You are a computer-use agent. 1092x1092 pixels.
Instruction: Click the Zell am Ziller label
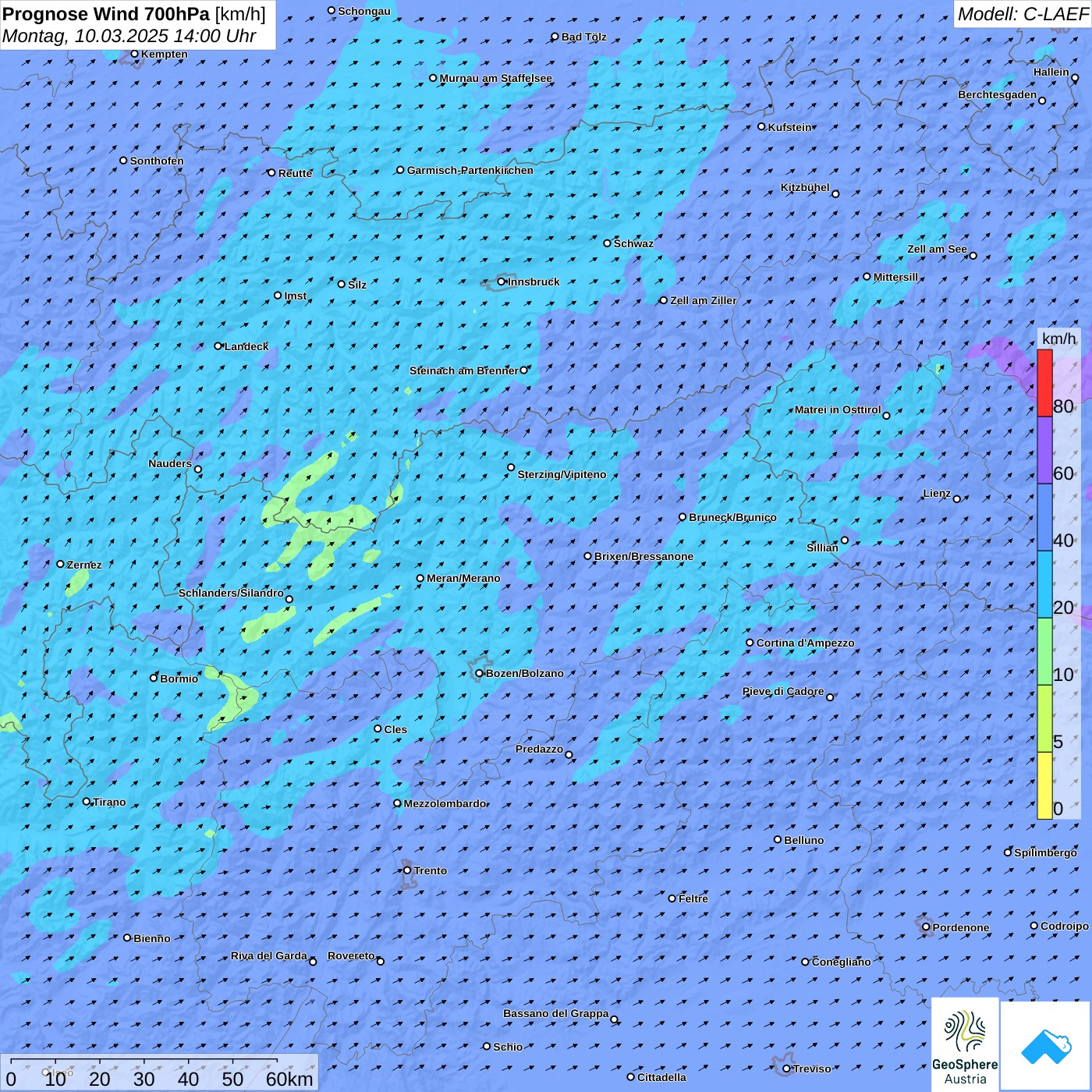(x=704, y=300)
